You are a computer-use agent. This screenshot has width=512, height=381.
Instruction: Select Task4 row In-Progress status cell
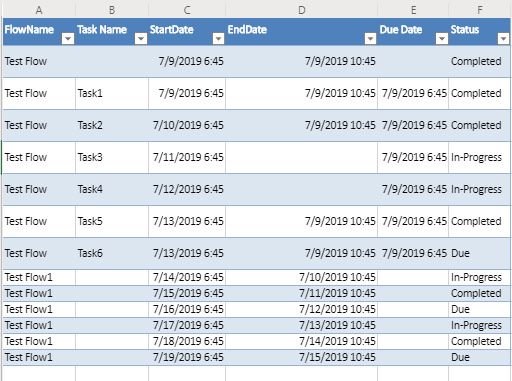click(479, 189)
